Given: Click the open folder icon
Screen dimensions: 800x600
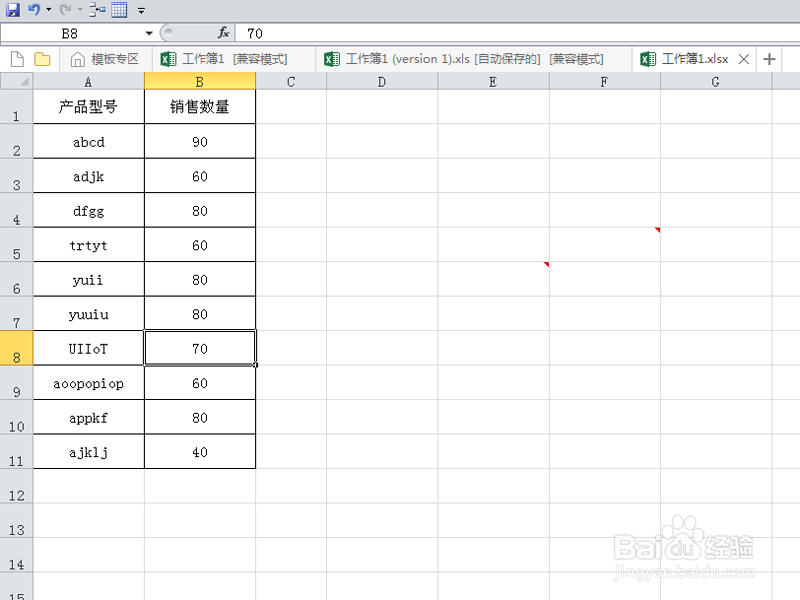Looking at the screenshot, I should [42, 59].
